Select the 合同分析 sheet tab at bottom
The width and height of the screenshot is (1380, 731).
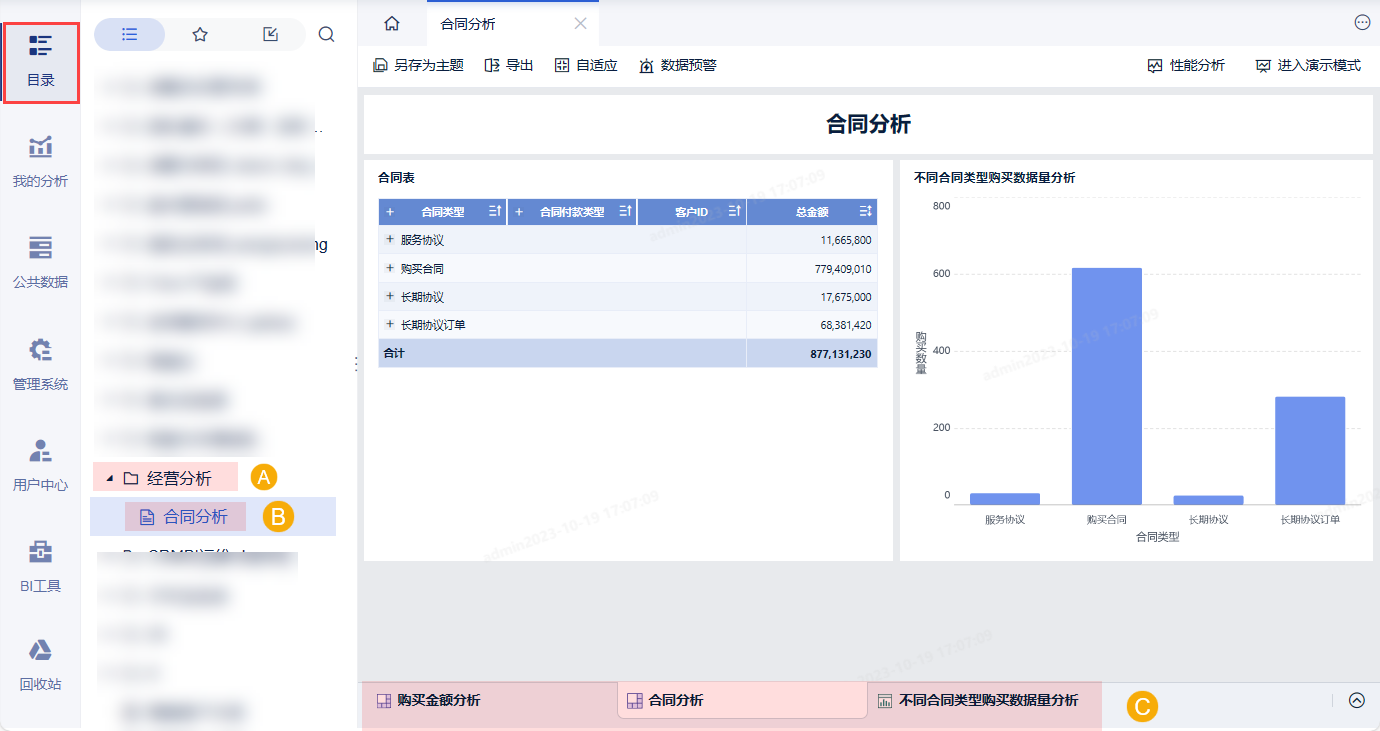(x=742, y=701)
